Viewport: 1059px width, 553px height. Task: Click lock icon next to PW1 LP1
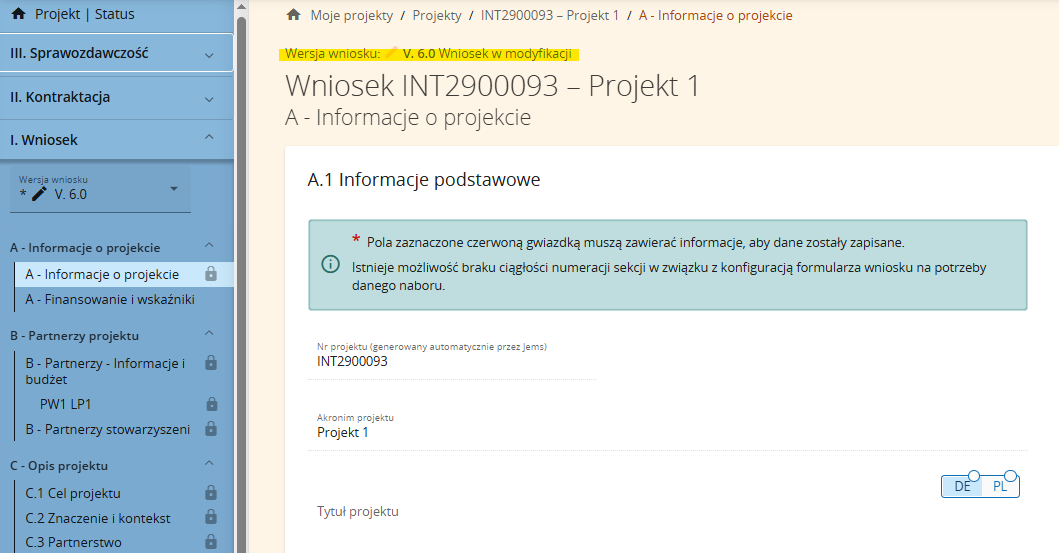[211, 405]
